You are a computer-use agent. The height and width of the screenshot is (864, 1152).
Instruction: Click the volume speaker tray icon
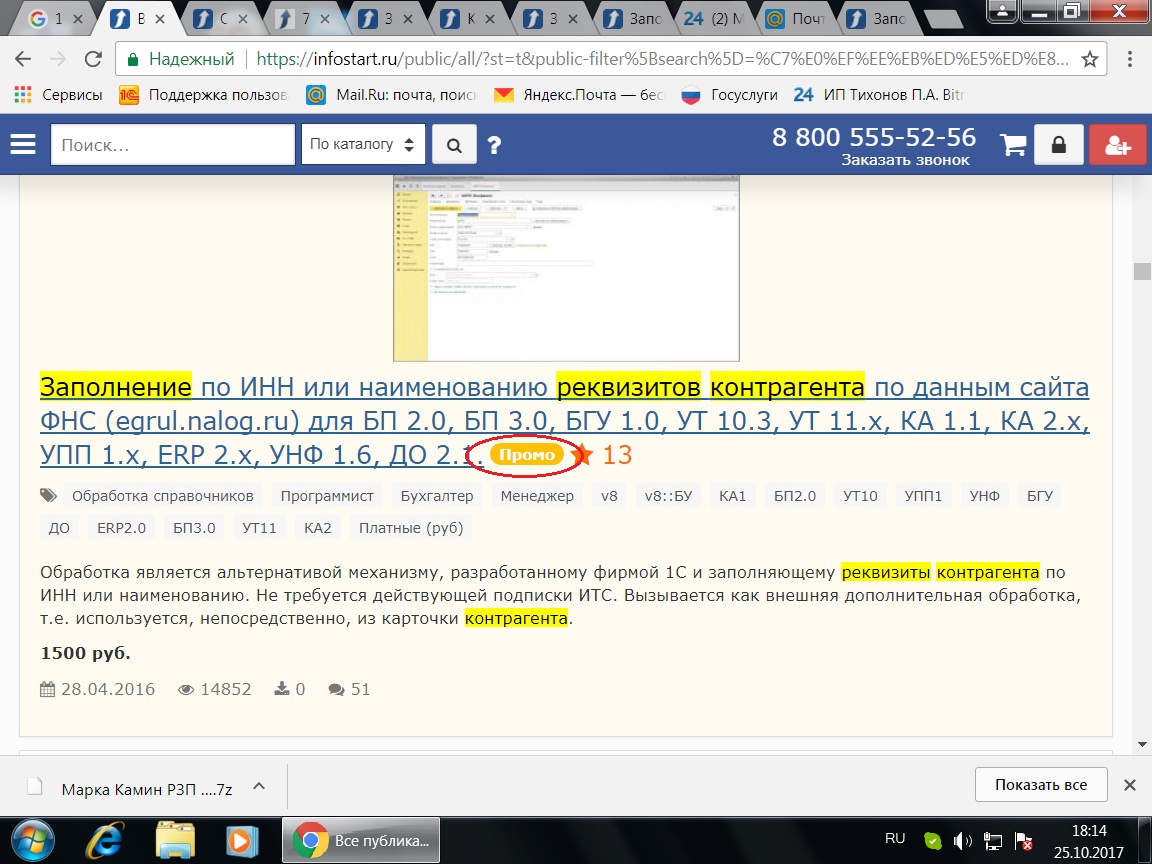(x=962, y=840)
